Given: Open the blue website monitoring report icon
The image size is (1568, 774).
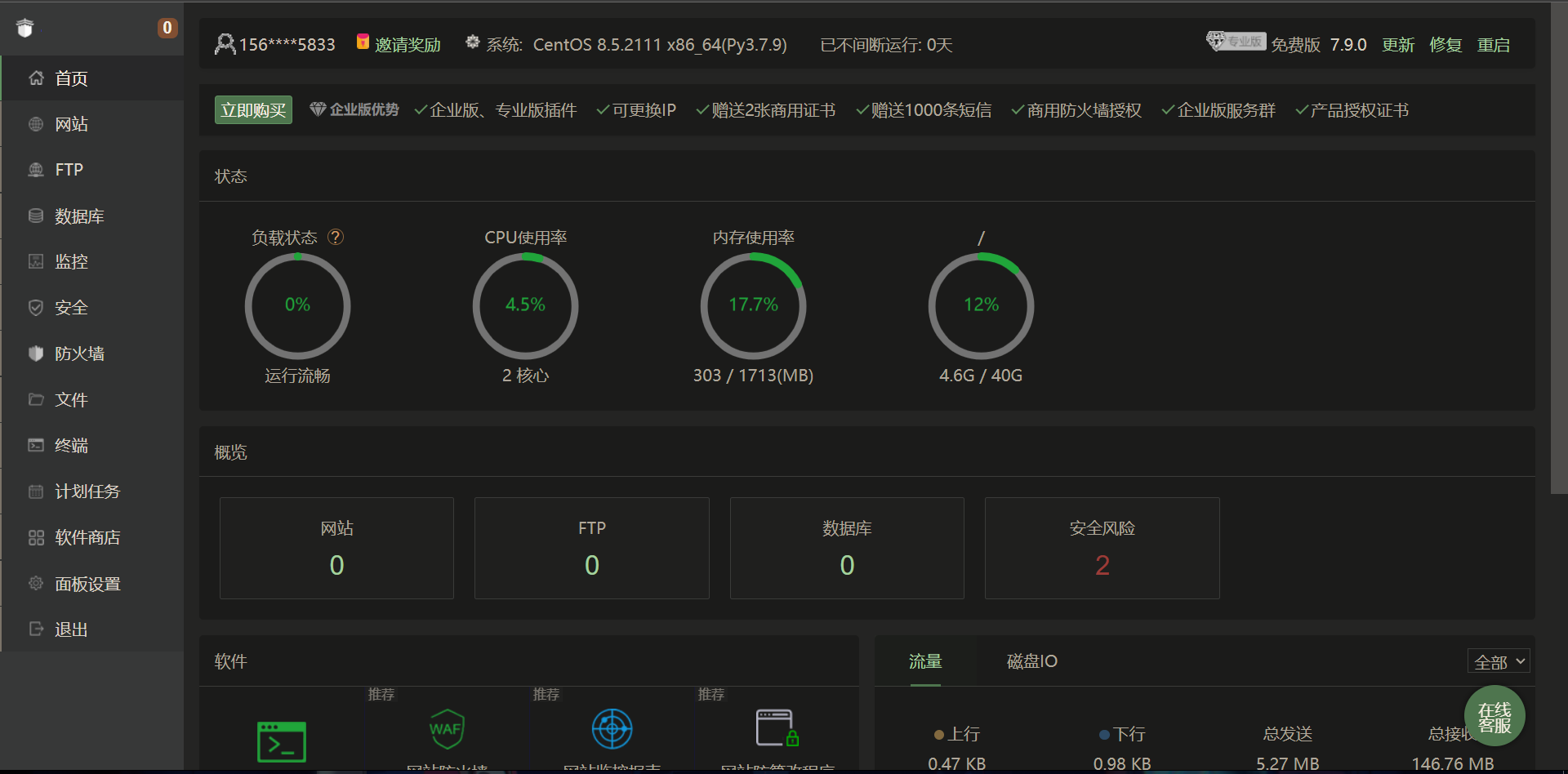Looking at the screenshot, I should (612, 728).
